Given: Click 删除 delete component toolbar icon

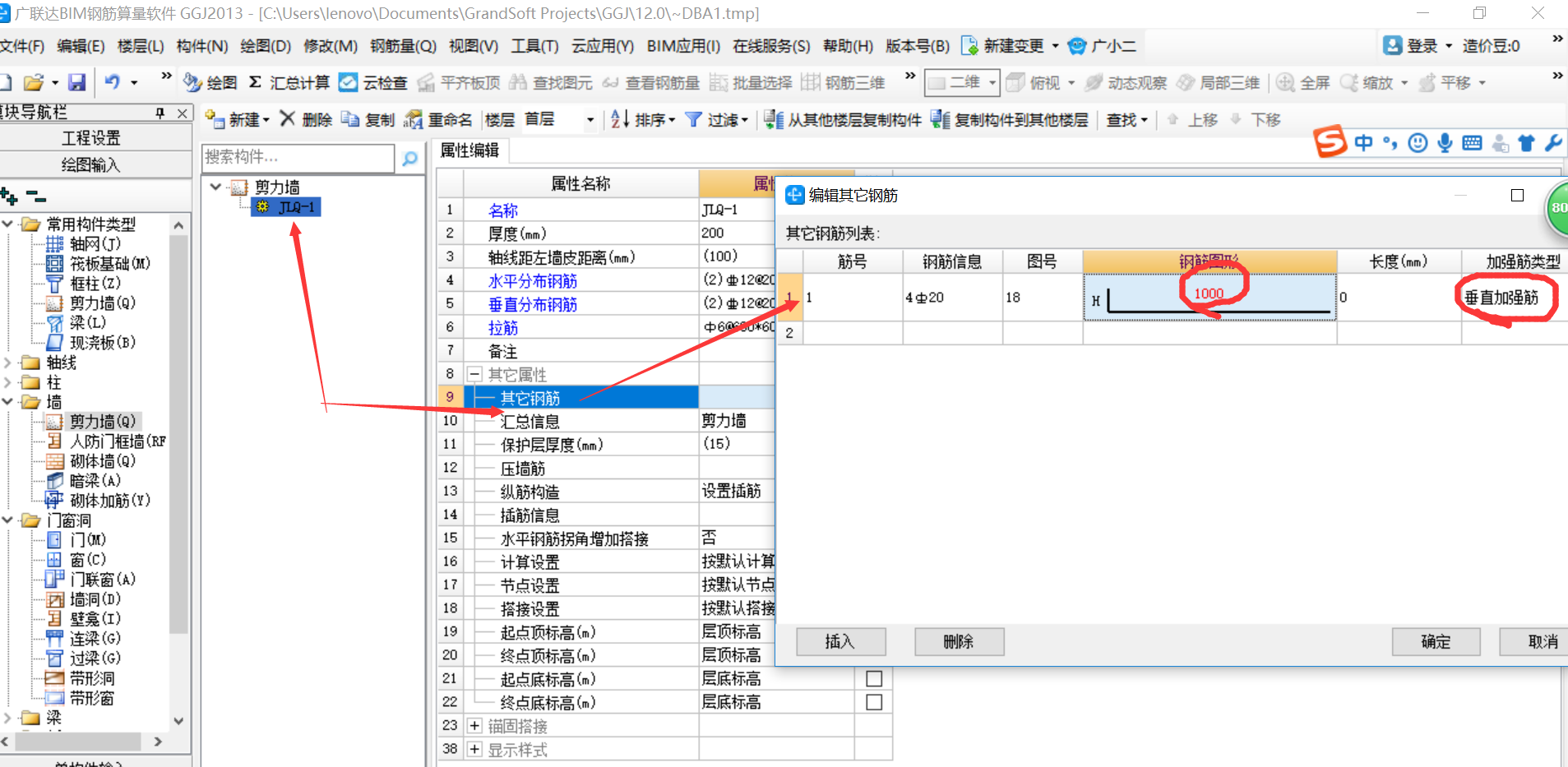Looking at the screenshot, I should coord(287,119).
